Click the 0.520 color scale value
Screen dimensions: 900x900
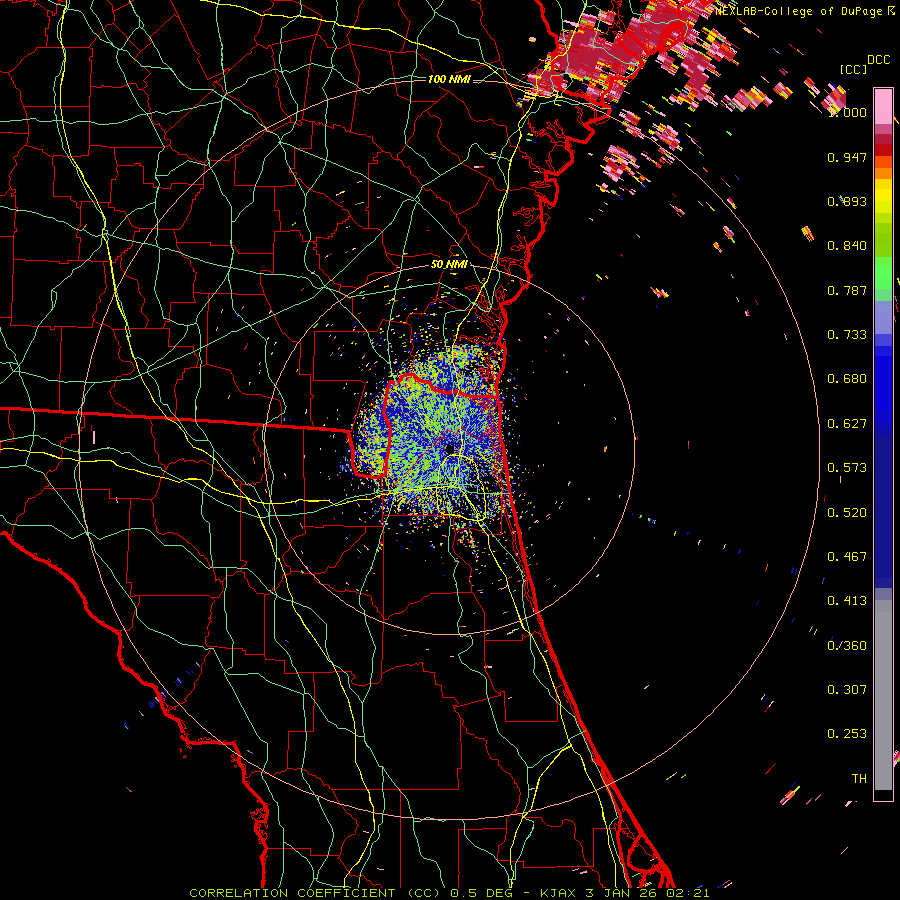847,513
